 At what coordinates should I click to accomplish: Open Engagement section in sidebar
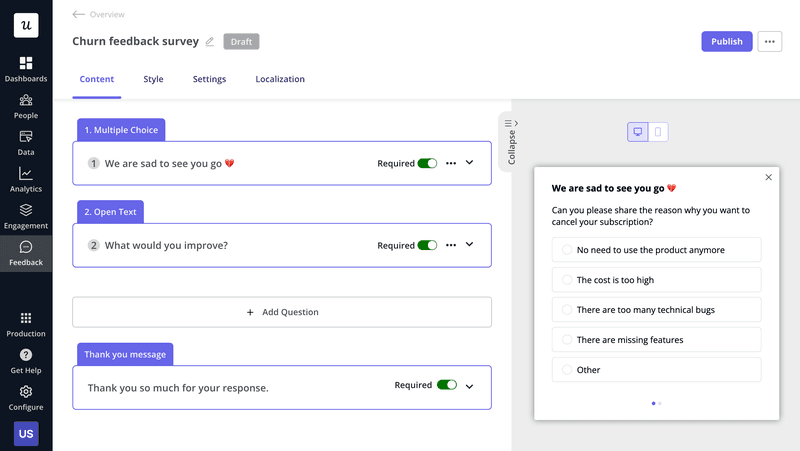26,216
